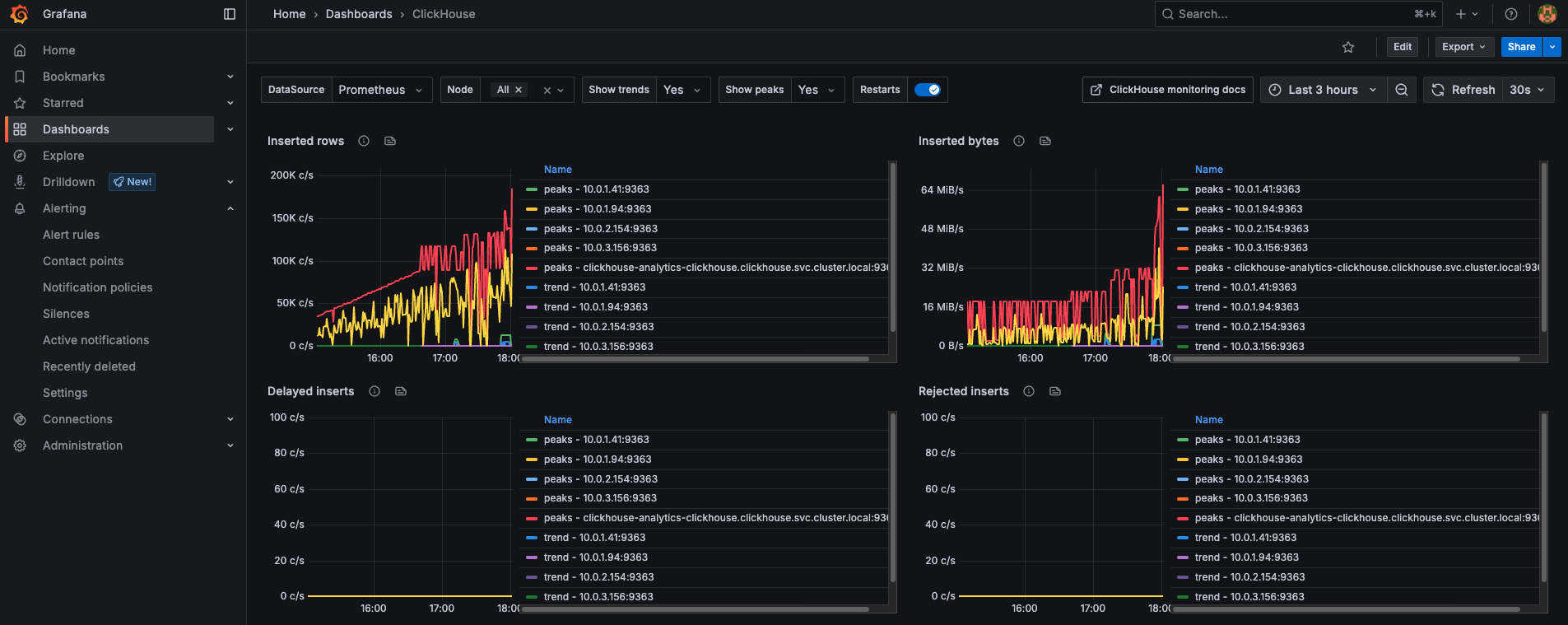Toggle the Restarts switch off
Screen dimensions: 1568x625
pos(928,90)
